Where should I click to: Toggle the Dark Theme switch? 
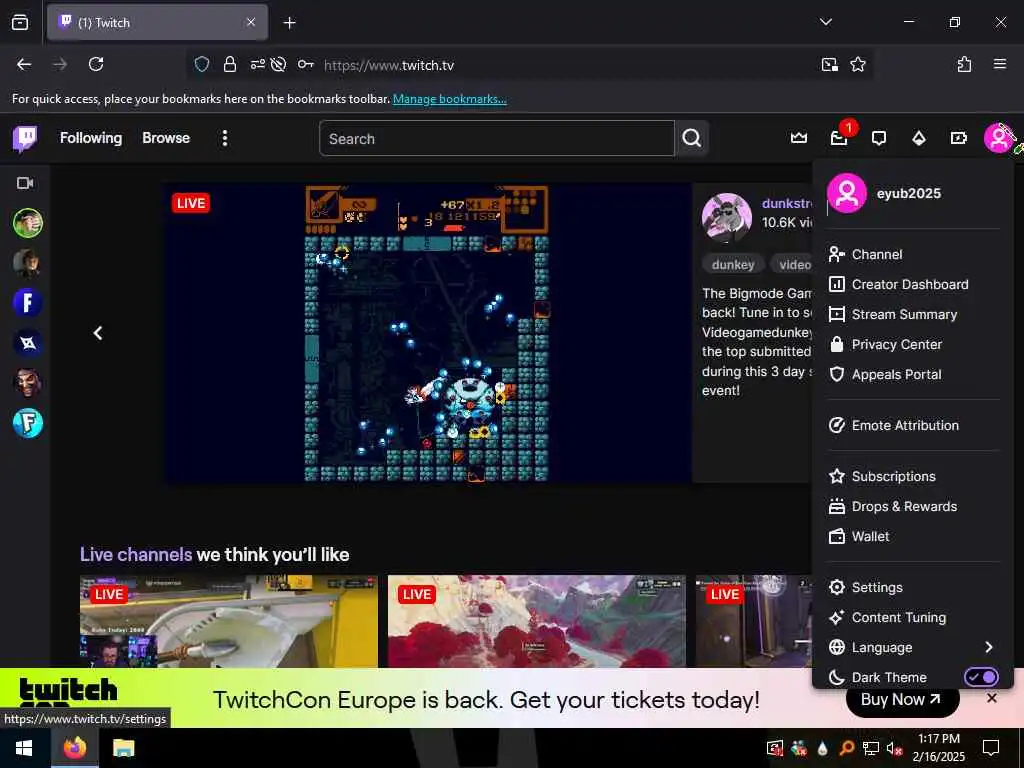point(982,677)
